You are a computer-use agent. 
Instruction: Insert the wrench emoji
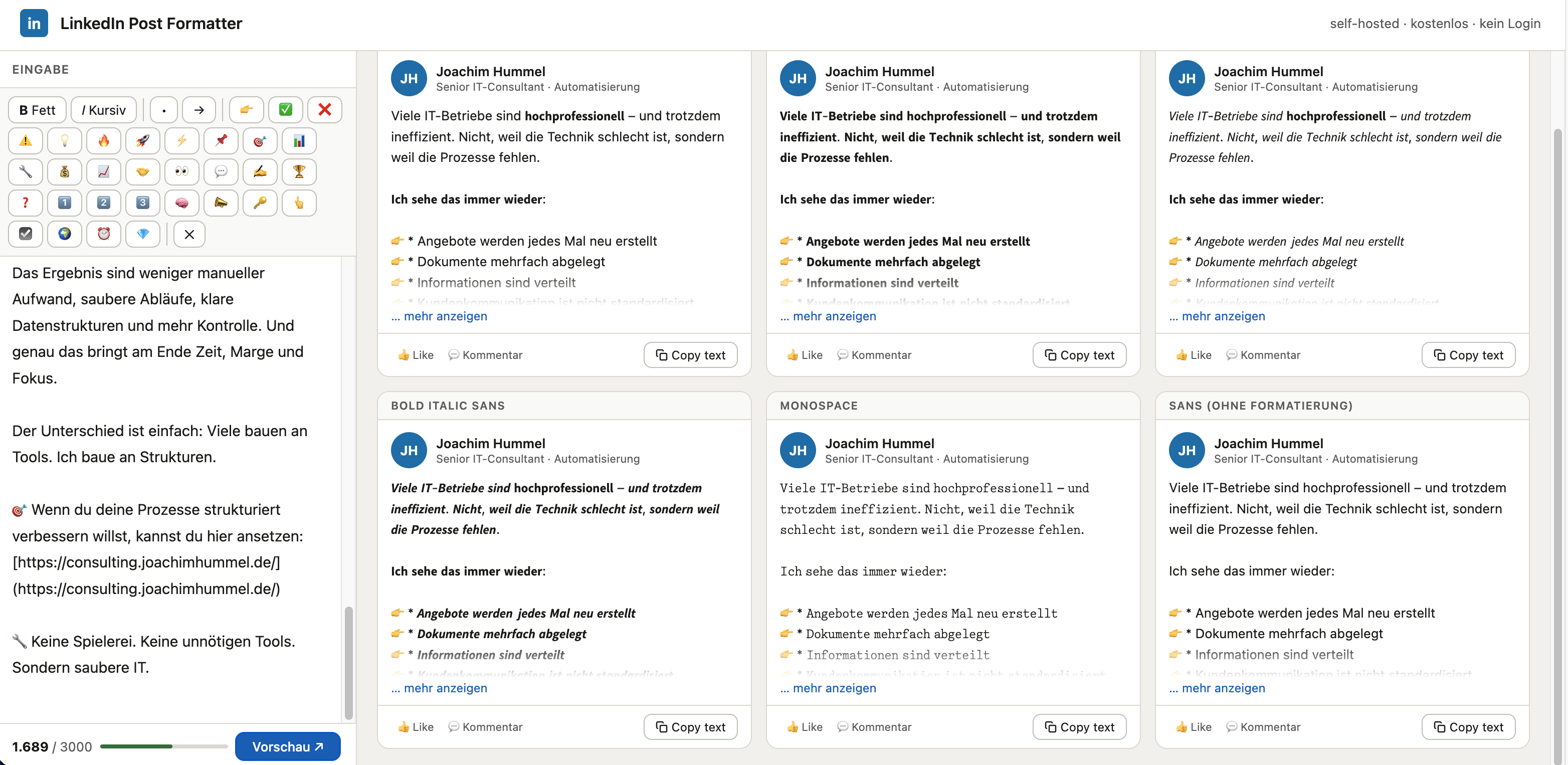point(26,172)
